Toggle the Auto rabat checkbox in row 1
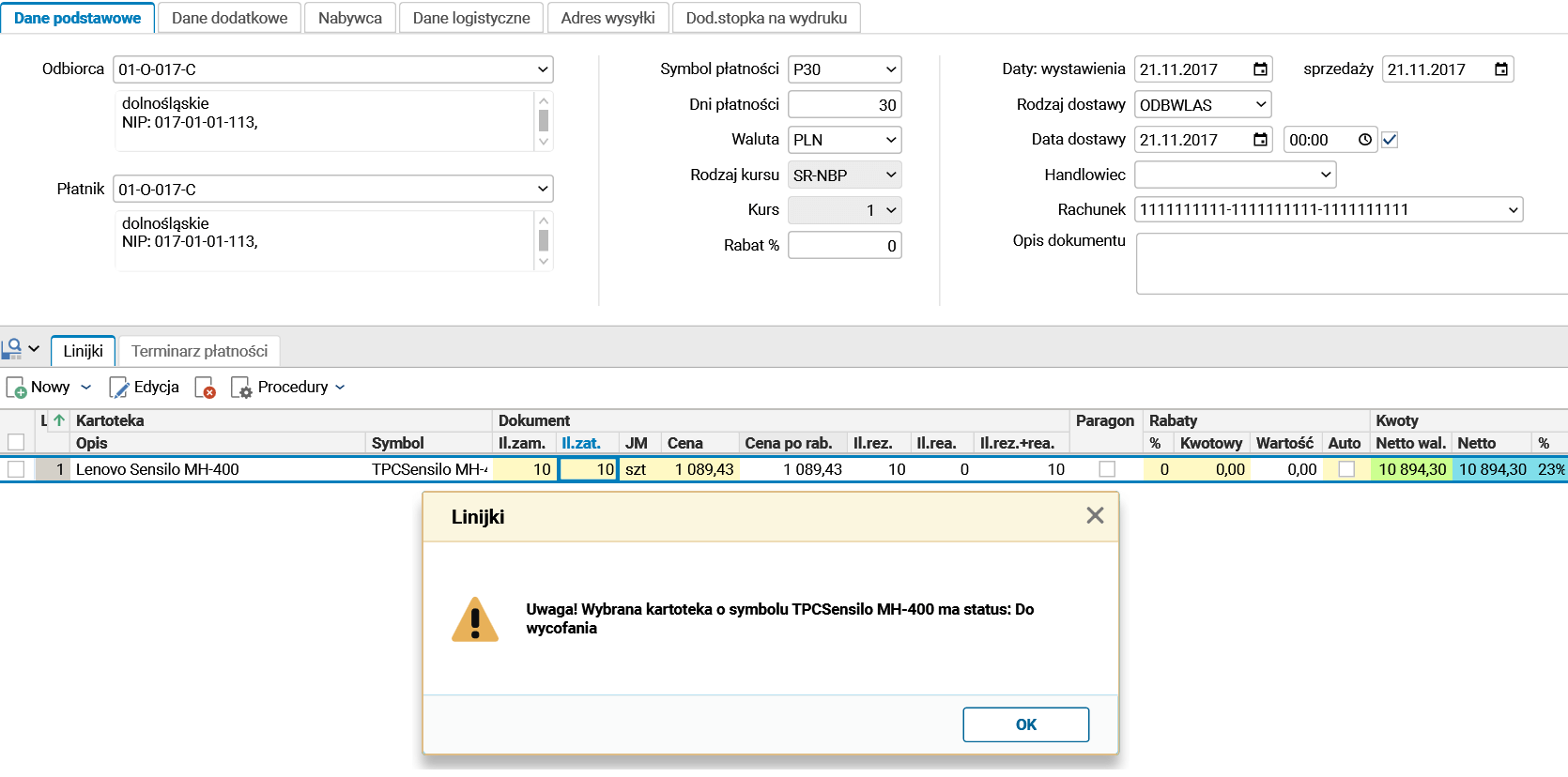1568x777 pixels. 1346,469
